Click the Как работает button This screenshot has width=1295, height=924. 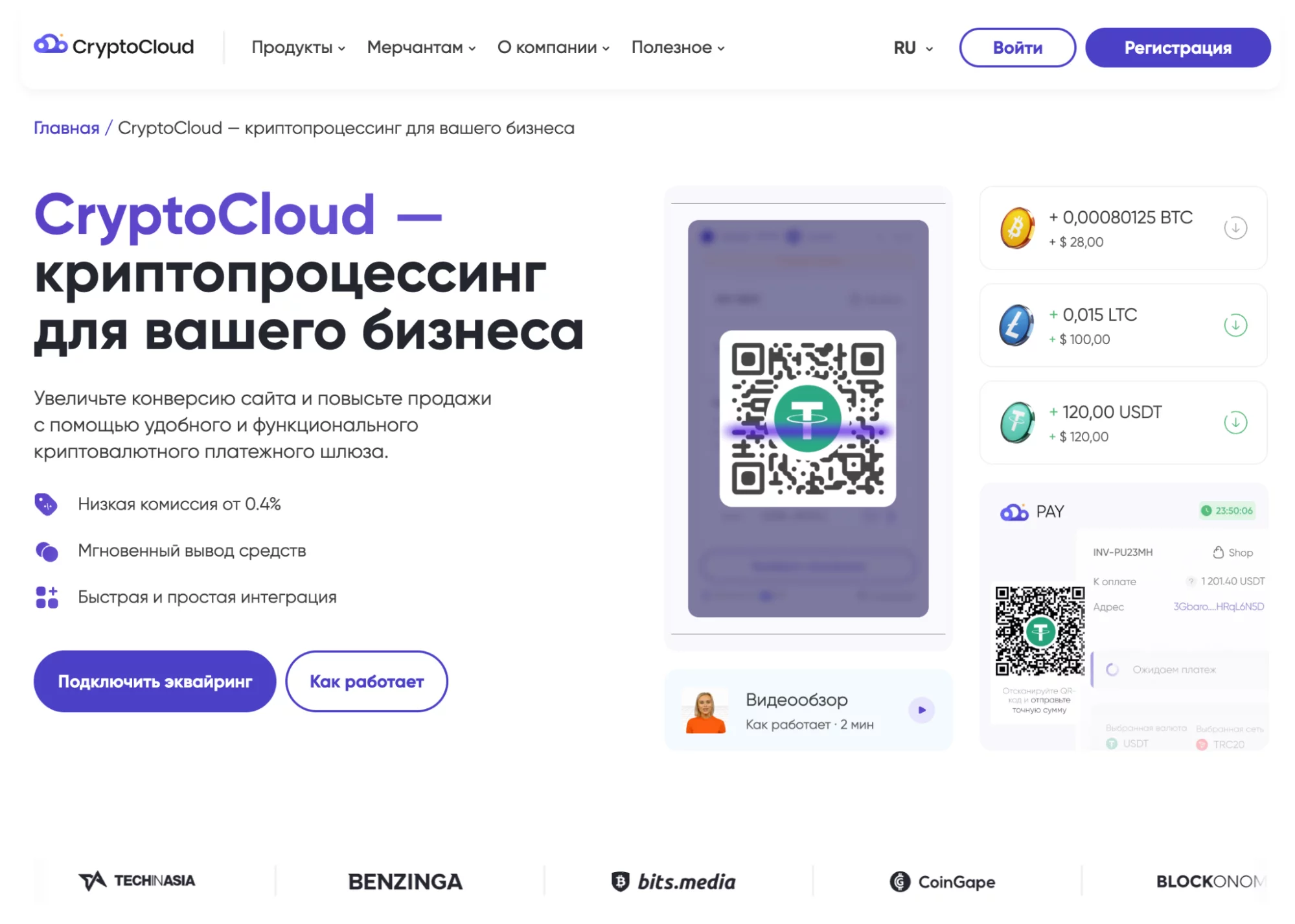point(367,681)
